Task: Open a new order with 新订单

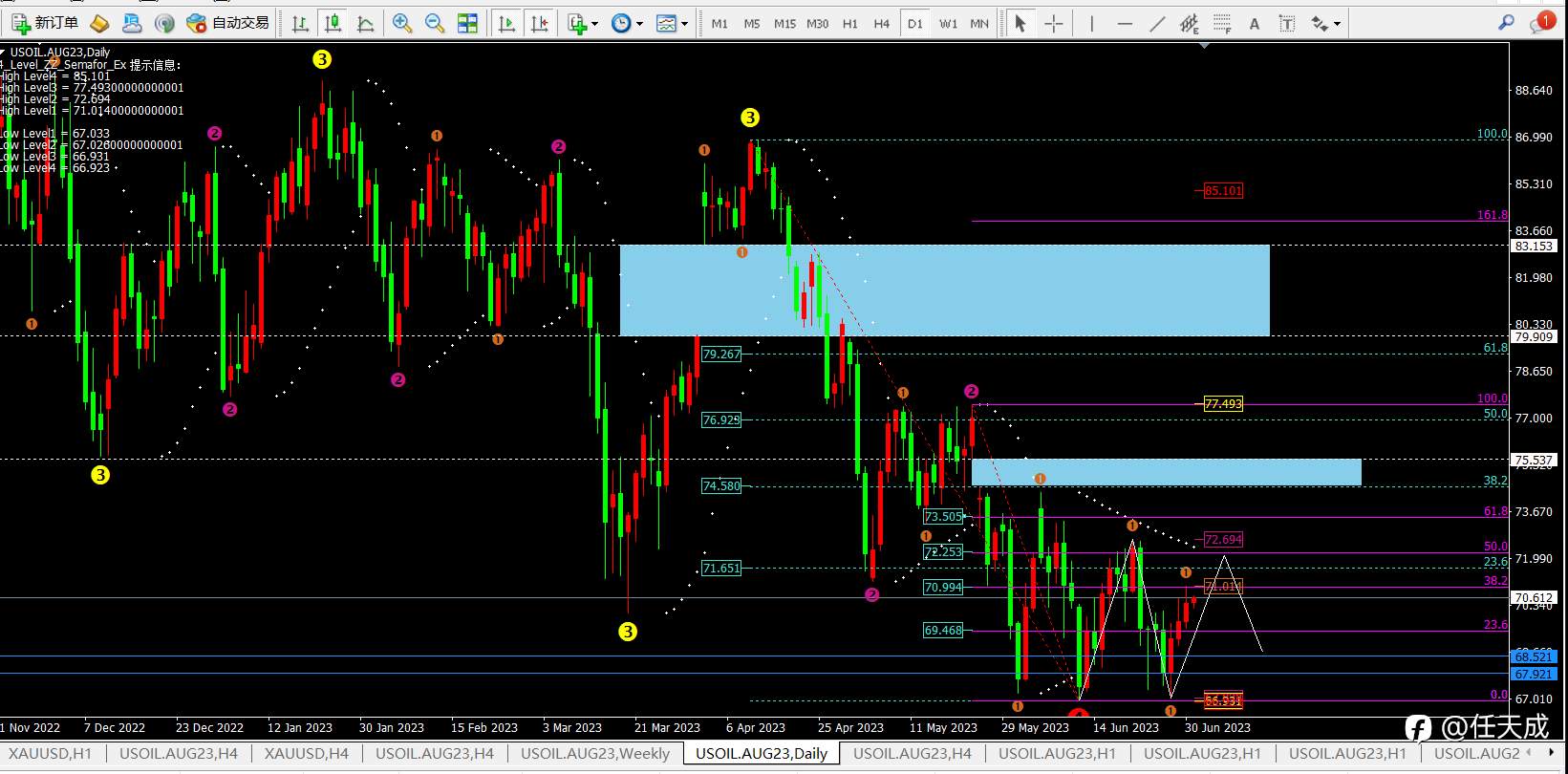Action: [x=46, y=23]
